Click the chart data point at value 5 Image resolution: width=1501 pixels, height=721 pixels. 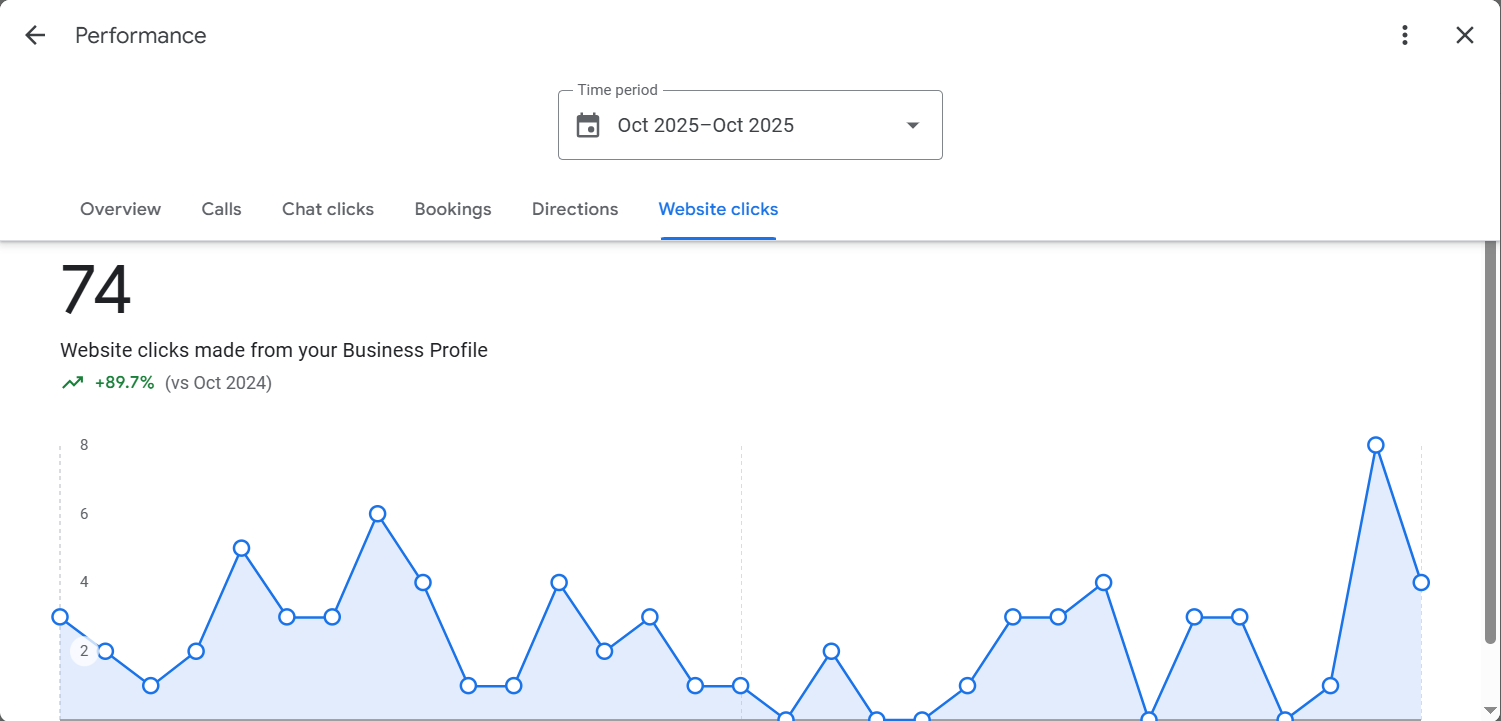pos(241,548)
